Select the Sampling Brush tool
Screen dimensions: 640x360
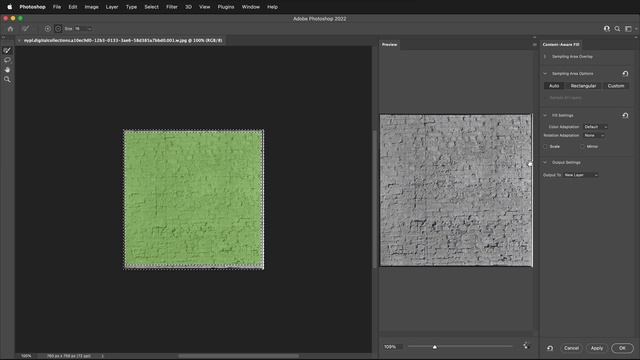pyautogui.click(x=7, y=51)
